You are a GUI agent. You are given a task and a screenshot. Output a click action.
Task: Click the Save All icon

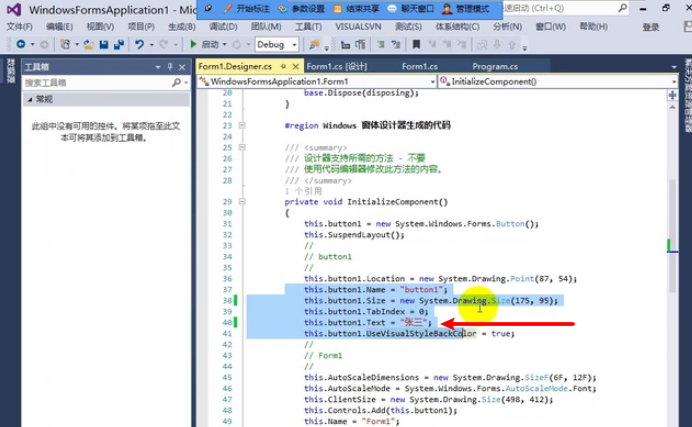[x=119, y=45]
